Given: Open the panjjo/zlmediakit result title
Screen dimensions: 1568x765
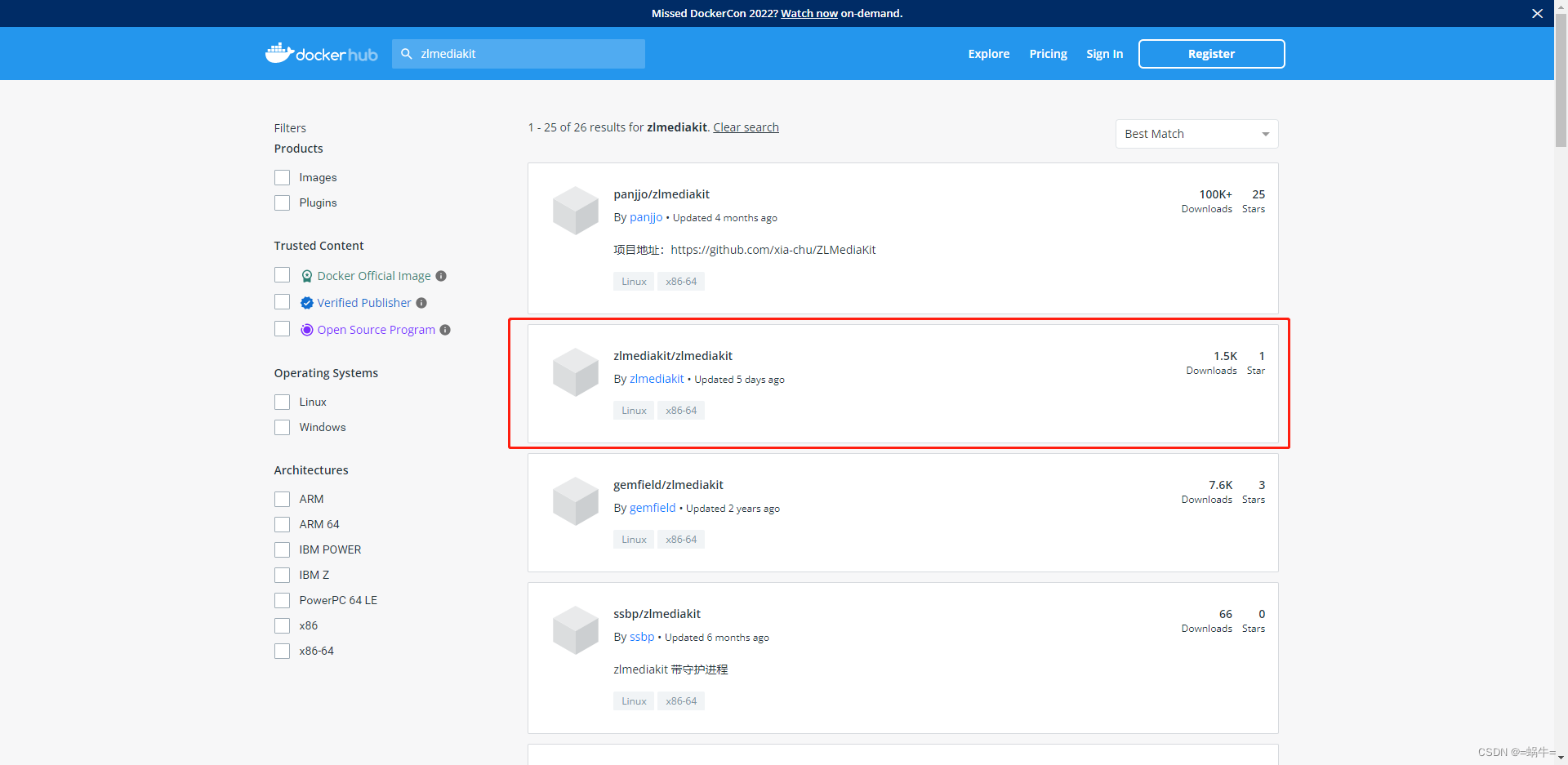Looking at the screenshot, I should (661, 194).
